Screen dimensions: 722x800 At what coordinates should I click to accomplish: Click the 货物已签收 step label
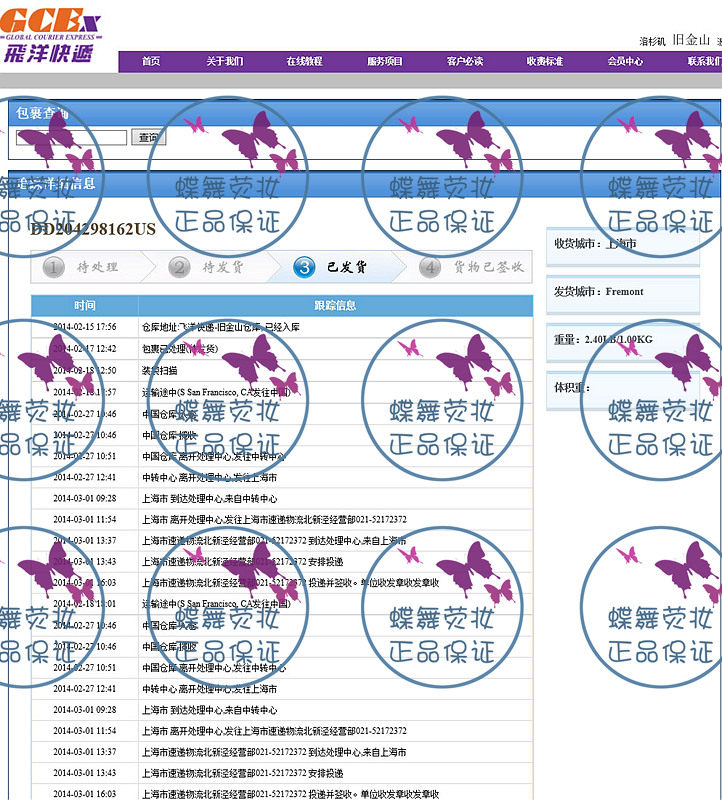[x=489, y=267]
